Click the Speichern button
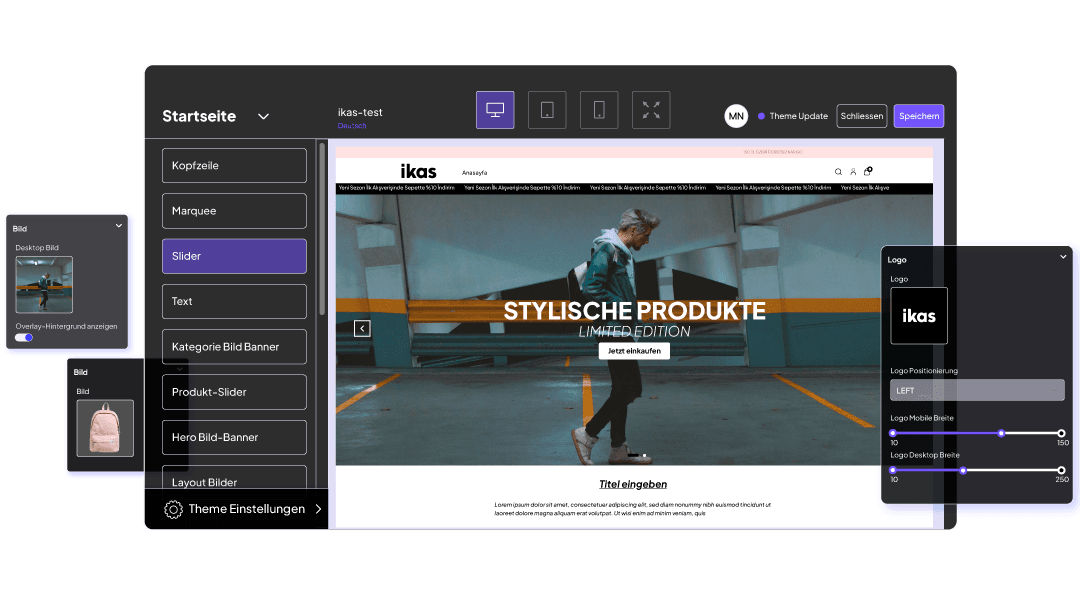This screenshot has height=600, width=1080. (x=919, y=116)
